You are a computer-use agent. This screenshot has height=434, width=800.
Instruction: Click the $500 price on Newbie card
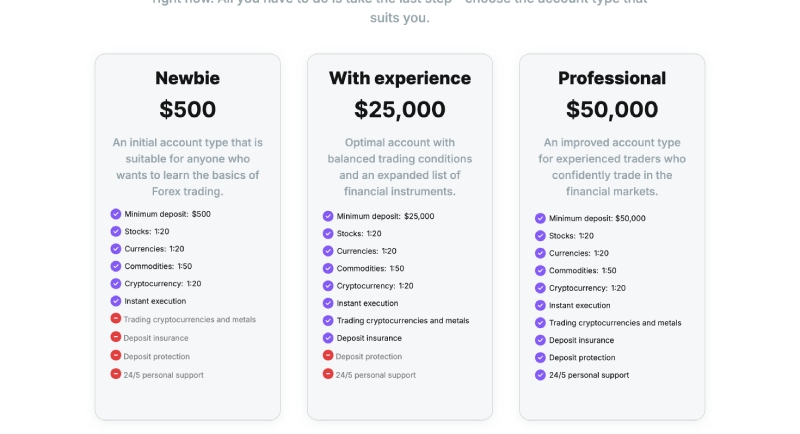click(187, 109)
